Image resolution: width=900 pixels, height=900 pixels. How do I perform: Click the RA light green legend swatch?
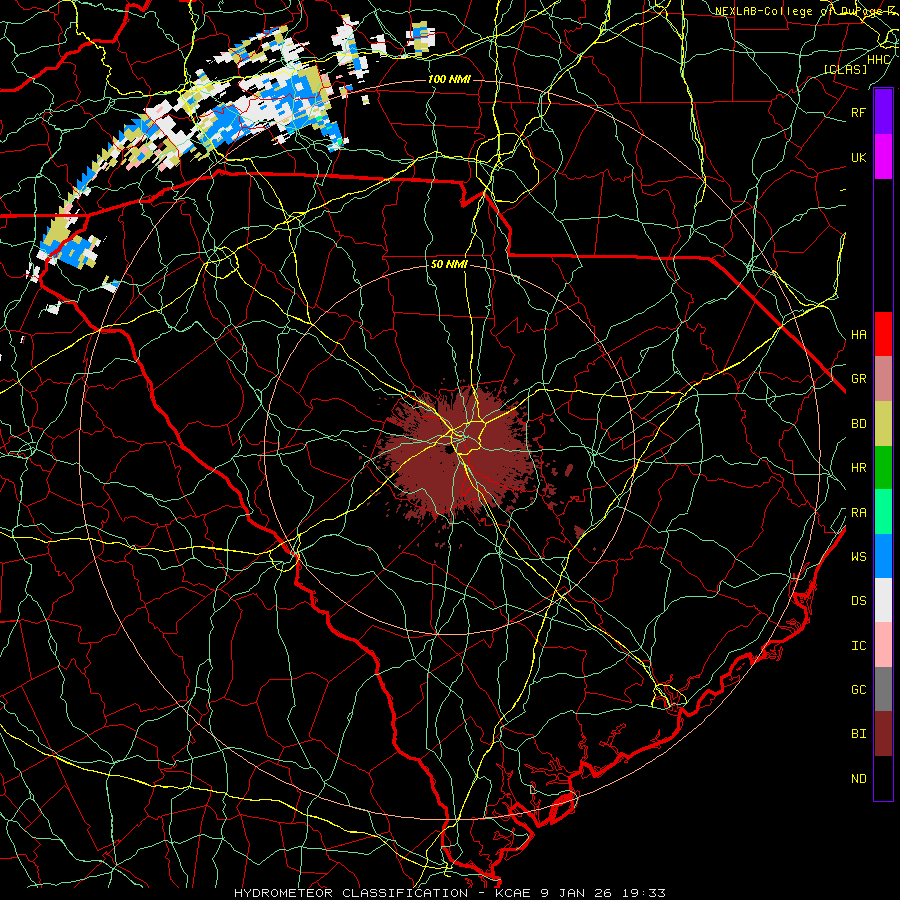883,512
